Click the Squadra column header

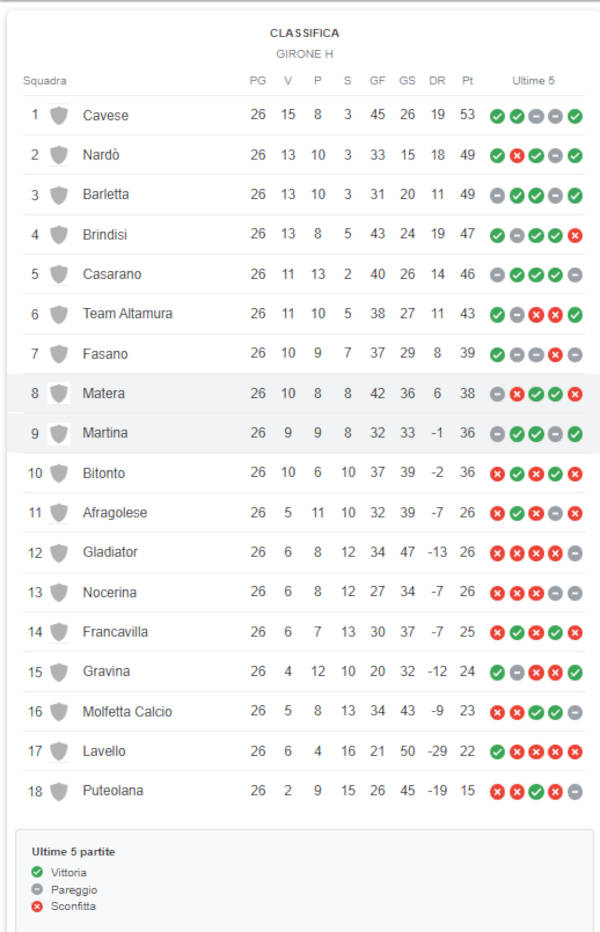(x=45, y=80)
